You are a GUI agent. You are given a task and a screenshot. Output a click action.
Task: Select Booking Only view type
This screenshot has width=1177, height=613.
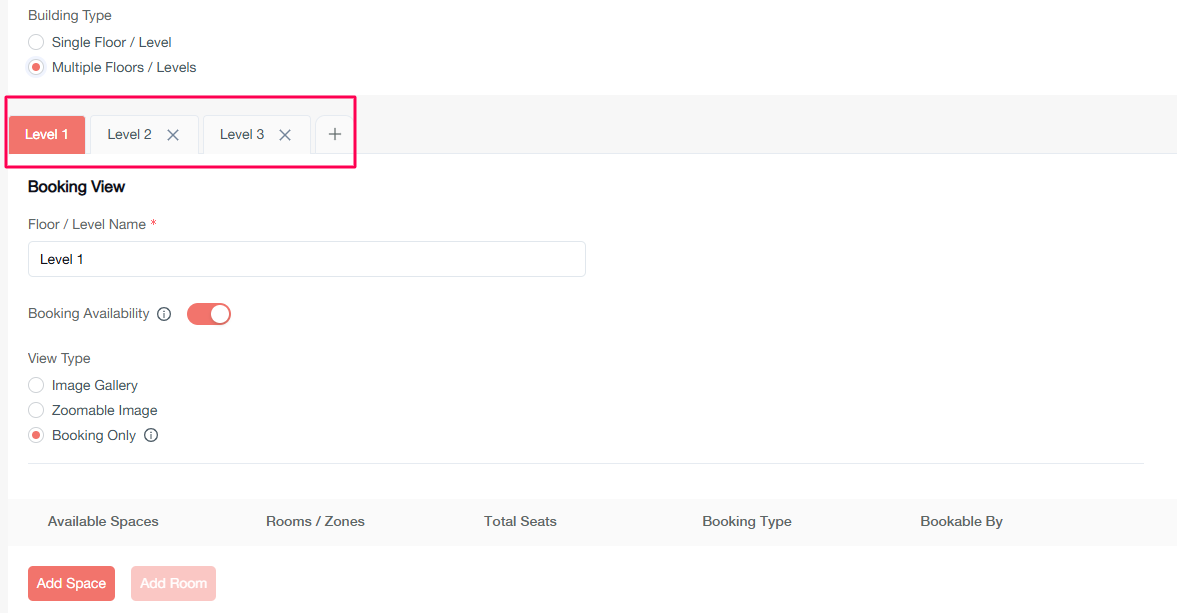36,435
